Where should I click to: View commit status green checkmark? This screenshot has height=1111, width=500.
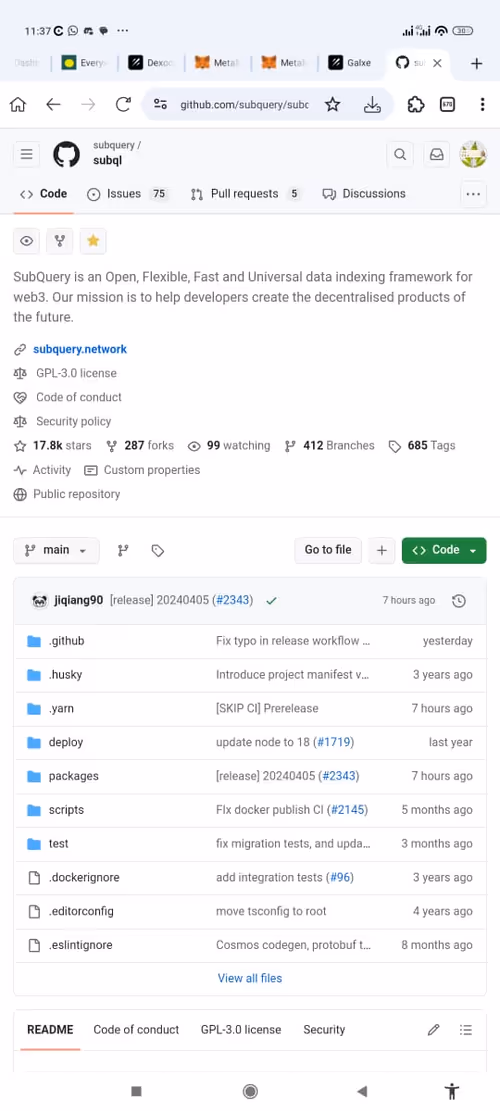coord(271,601)
